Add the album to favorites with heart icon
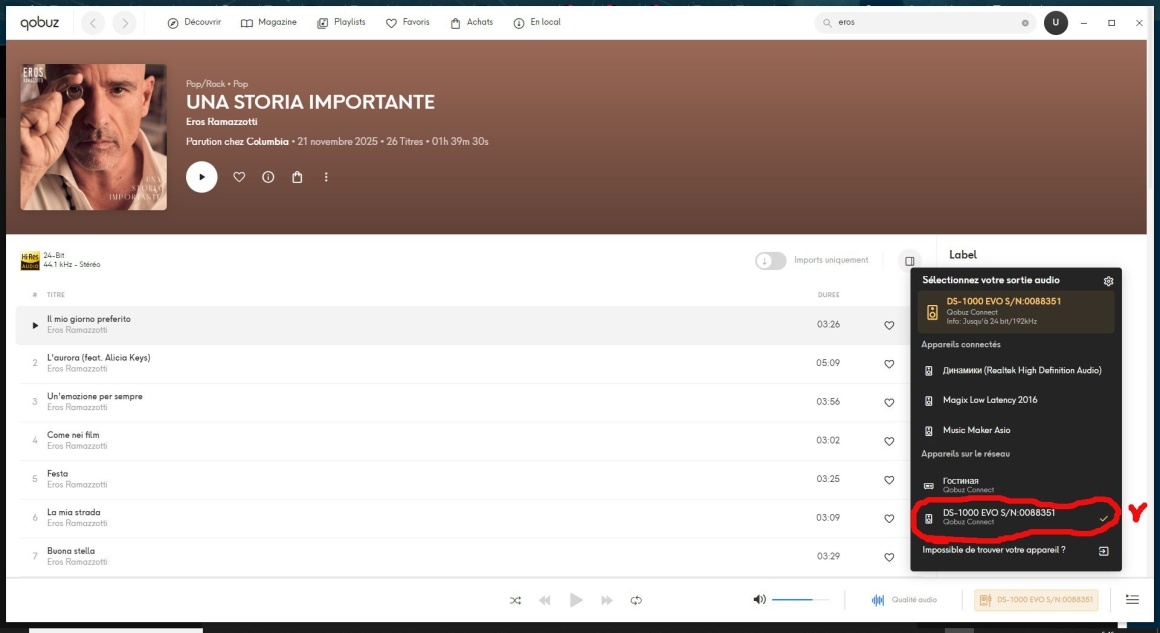The width and height of the screenshot is (1160, 633). 239,177
